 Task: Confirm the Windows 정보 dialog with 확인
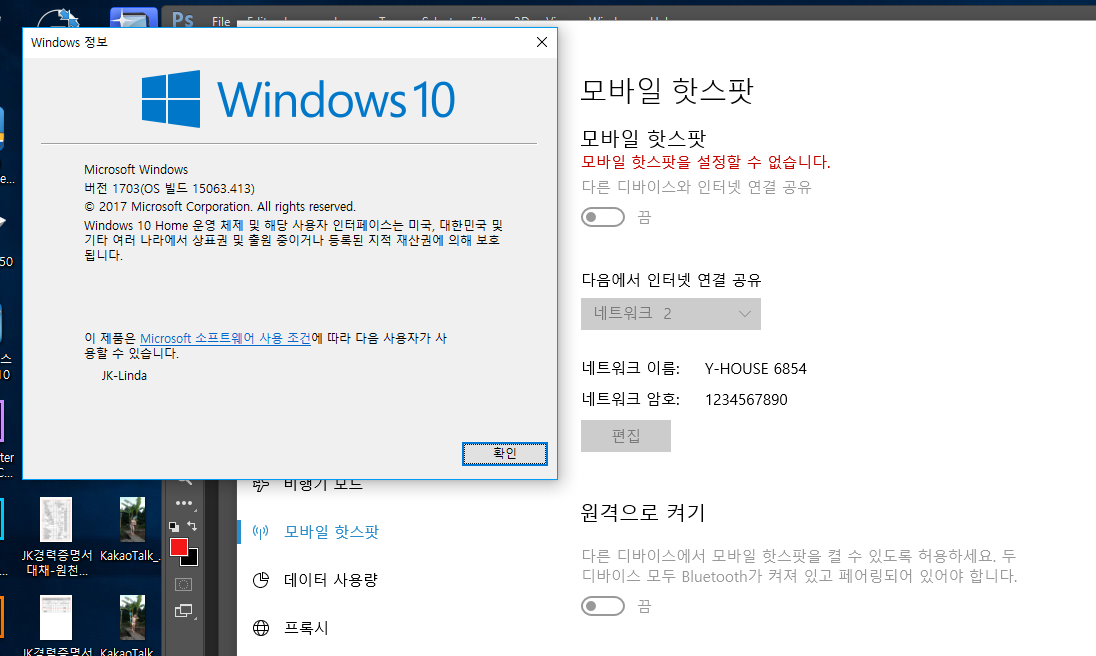click(x=505, y=453)
